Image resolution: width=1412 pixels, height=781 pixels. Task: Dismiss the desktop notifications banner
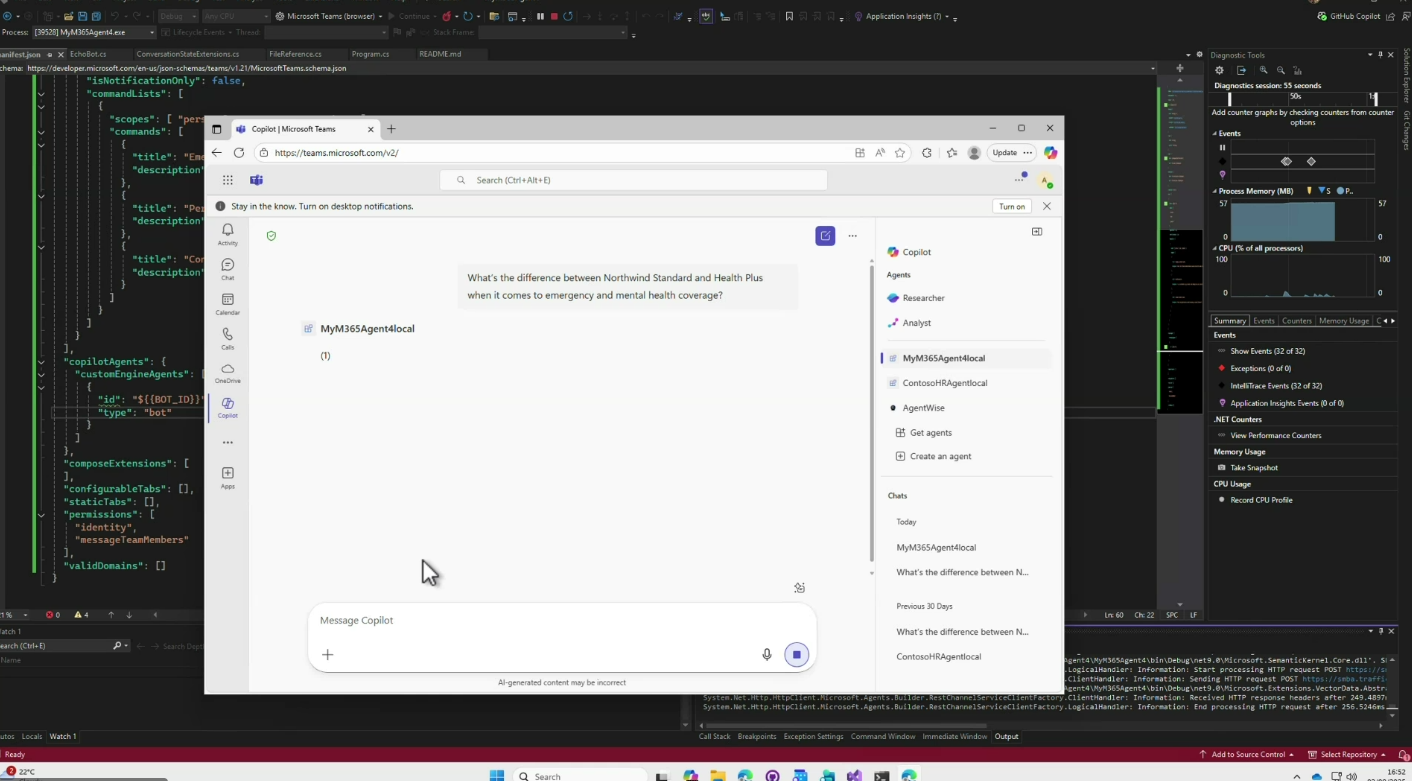point(1047,206)
